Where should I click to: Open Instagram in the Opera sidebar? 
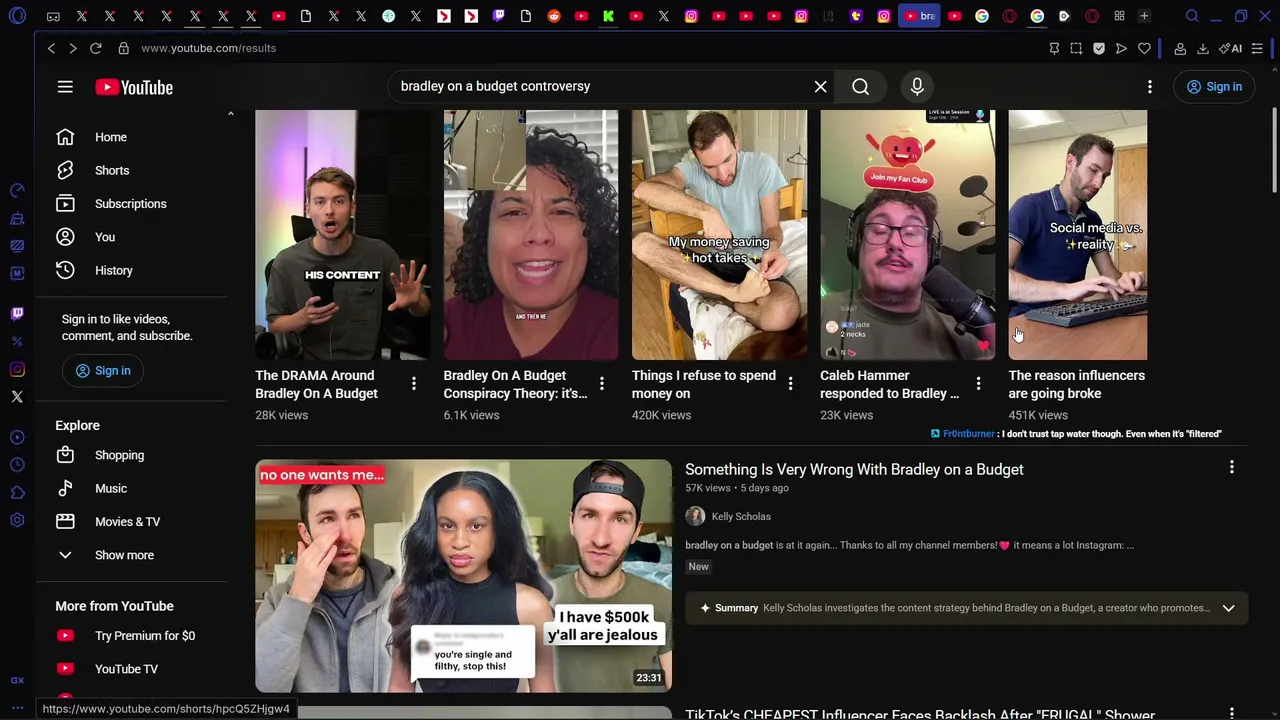17,370
